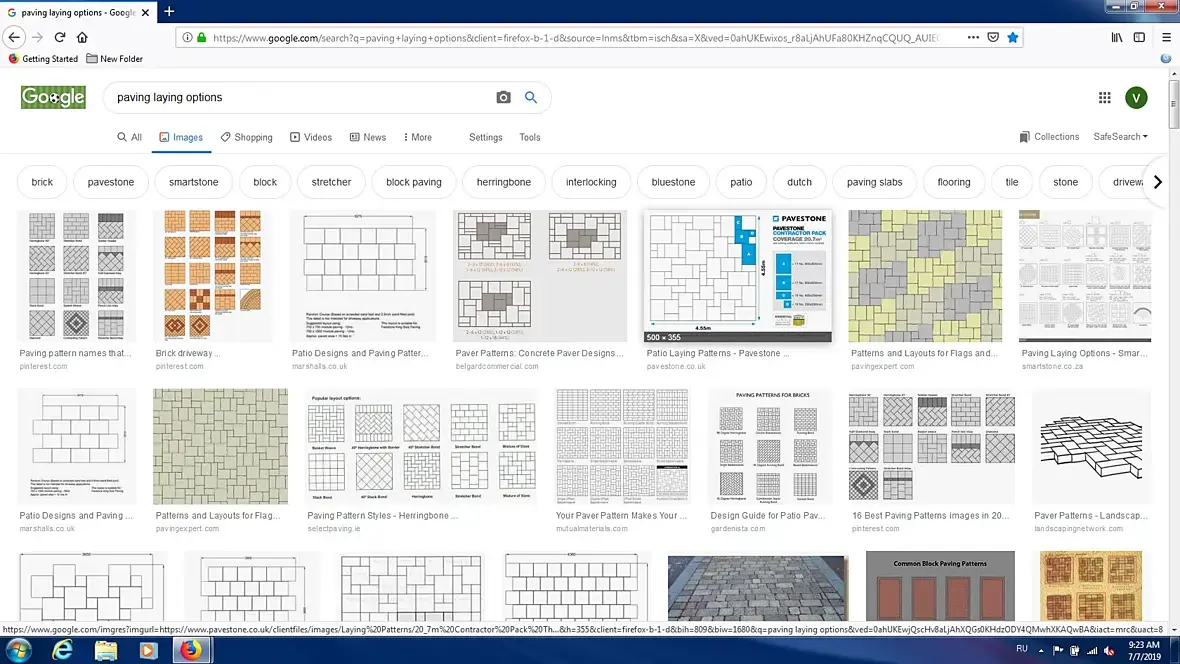The width and height of the screenshot is (1180, 664).
Task: Filter by bluestone chip
Action: point(674,181)
